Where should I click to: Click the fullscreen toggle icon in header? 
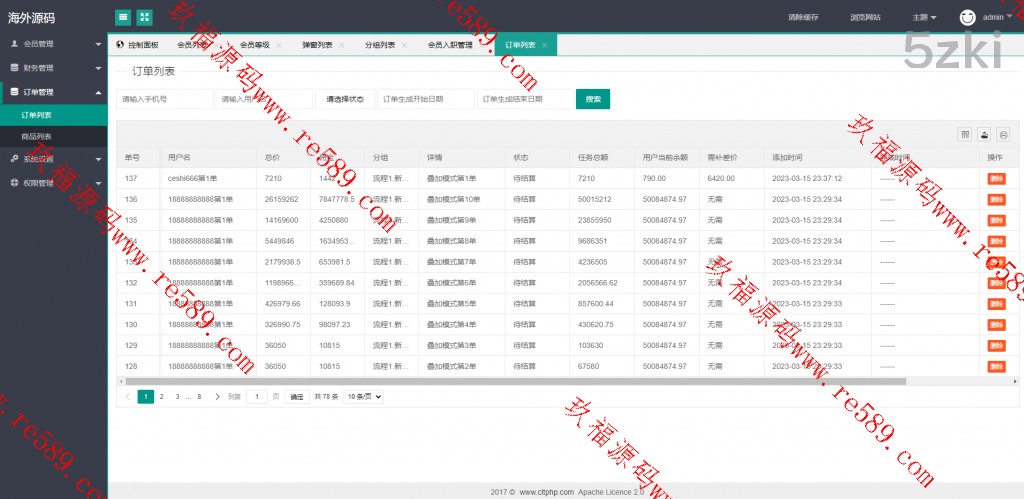click(145, 17)
